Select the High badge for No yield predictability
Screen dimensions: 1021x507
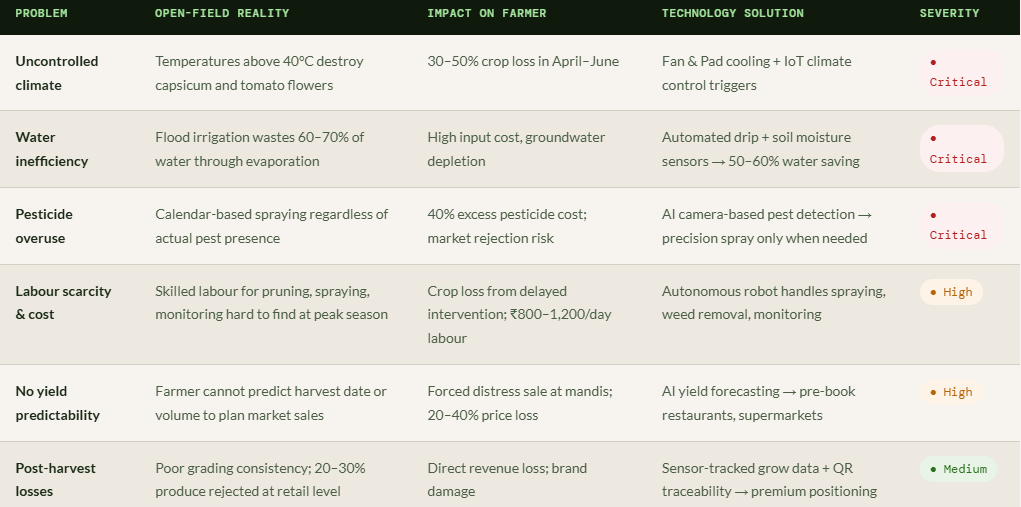coord(951,392)
